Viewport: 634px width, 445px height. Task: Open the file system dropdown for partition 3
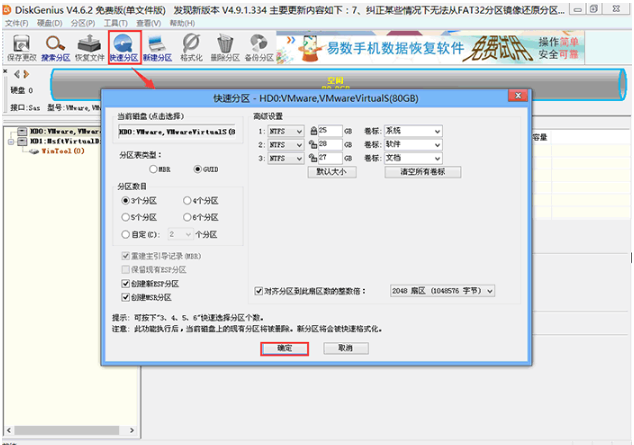pos(285,158)
